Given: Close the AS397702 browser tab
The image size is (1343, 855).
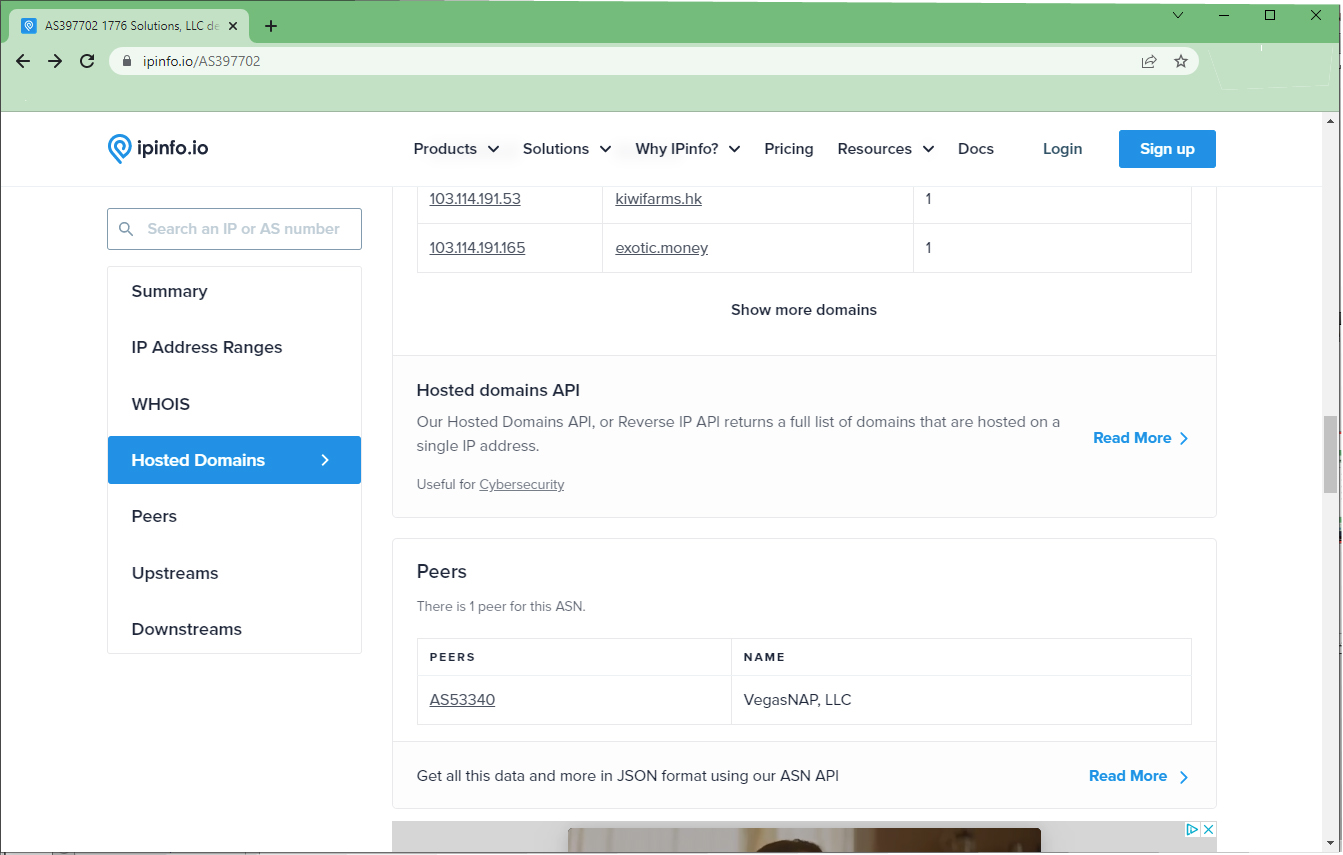Looking at the screenshot, I should pyautogui.click(x=233, y=26).
